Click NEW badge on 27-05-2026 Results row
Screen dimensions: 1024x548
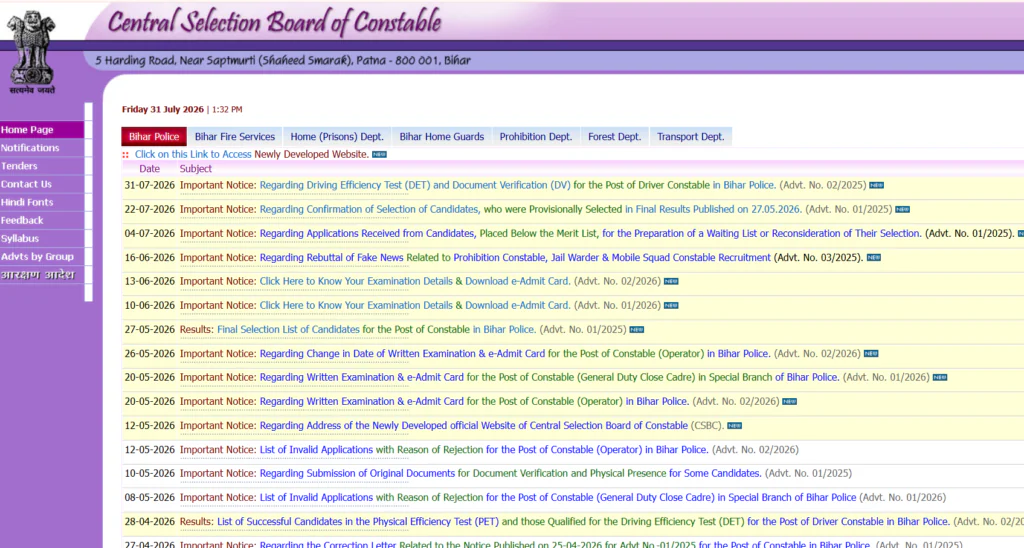(637, 330)
